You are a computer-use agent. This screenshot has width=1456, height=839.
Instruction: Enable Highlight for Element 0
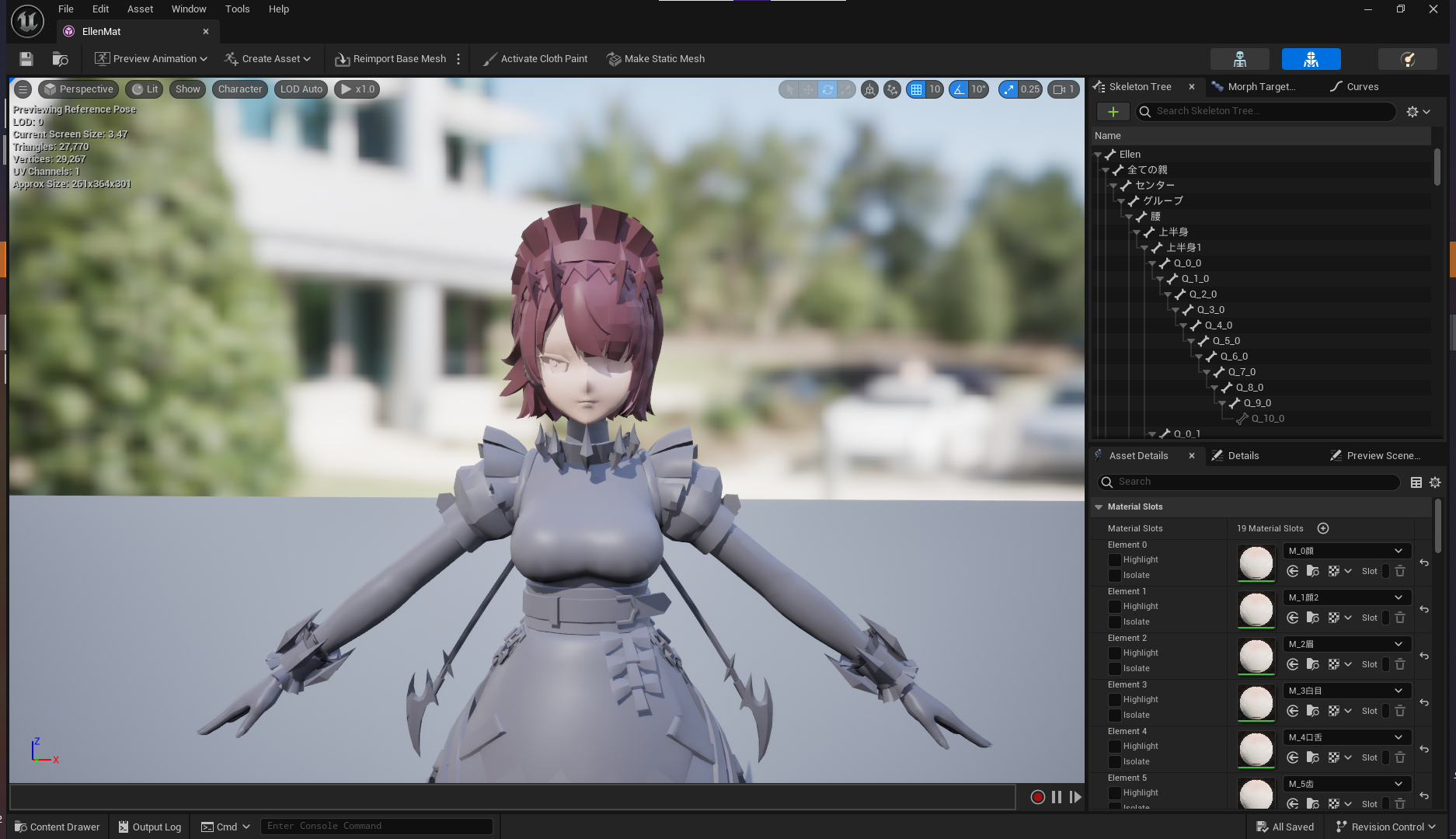point(1115,560)
